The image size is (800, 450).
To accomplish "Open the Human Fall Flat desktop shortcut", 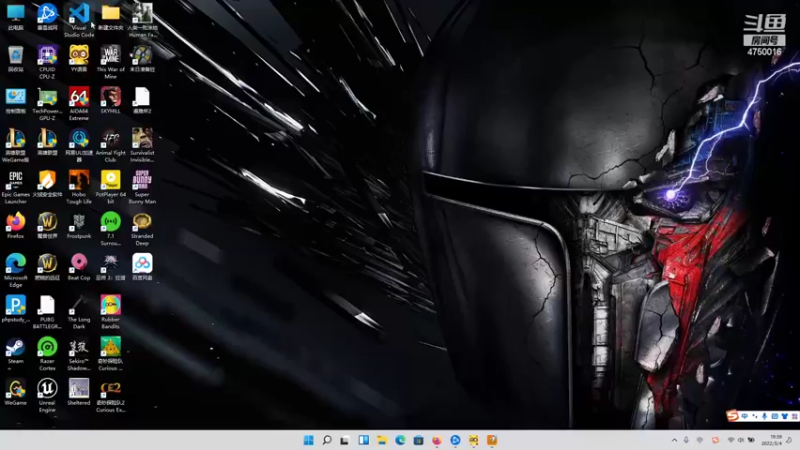I will (142, 19).
